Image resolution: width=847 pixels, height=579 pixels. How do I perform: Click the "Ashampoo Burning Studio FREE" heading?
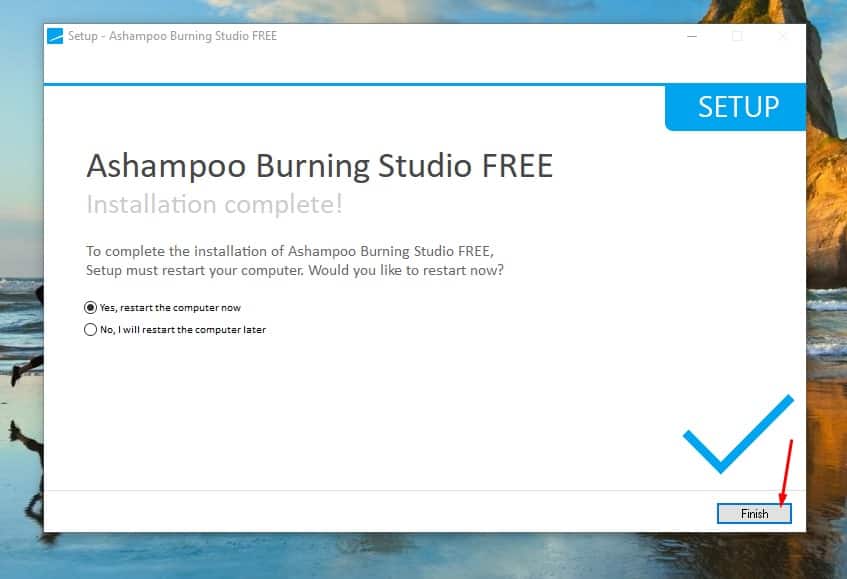coord(319,165)
